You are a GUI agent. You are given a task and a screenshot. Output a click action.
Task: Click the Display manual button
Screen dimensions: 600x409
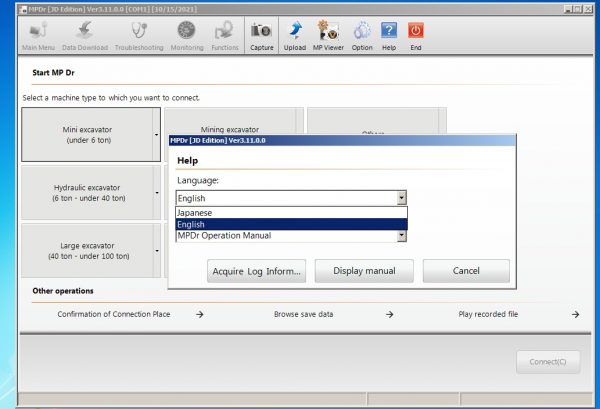(364, 271)
